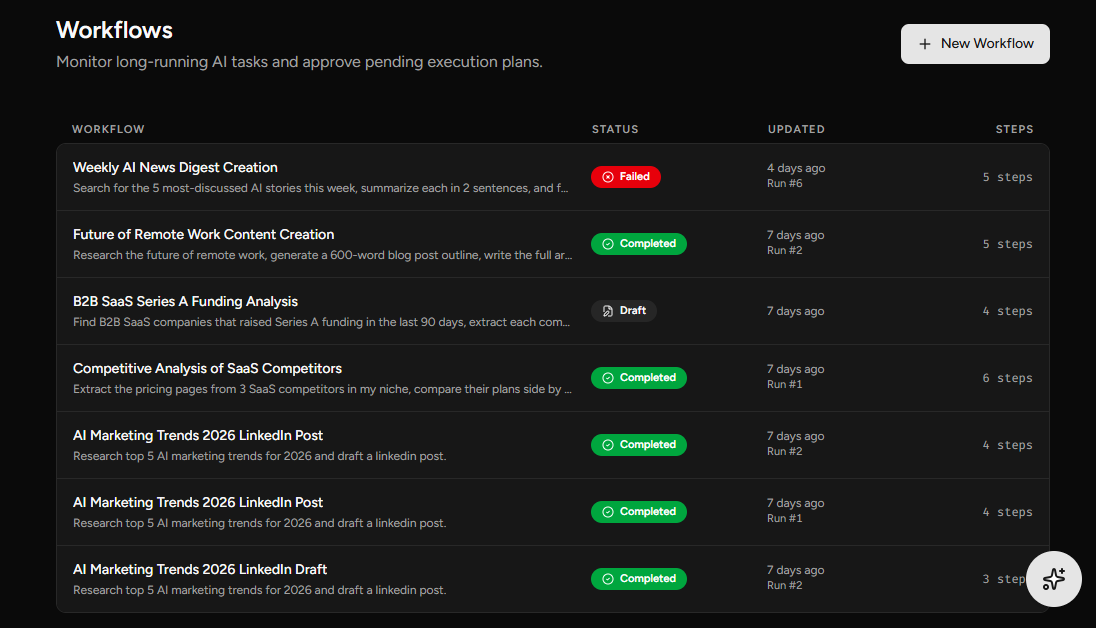Open the AI assistant sparkle floating icon

[x=1054, y=579]
